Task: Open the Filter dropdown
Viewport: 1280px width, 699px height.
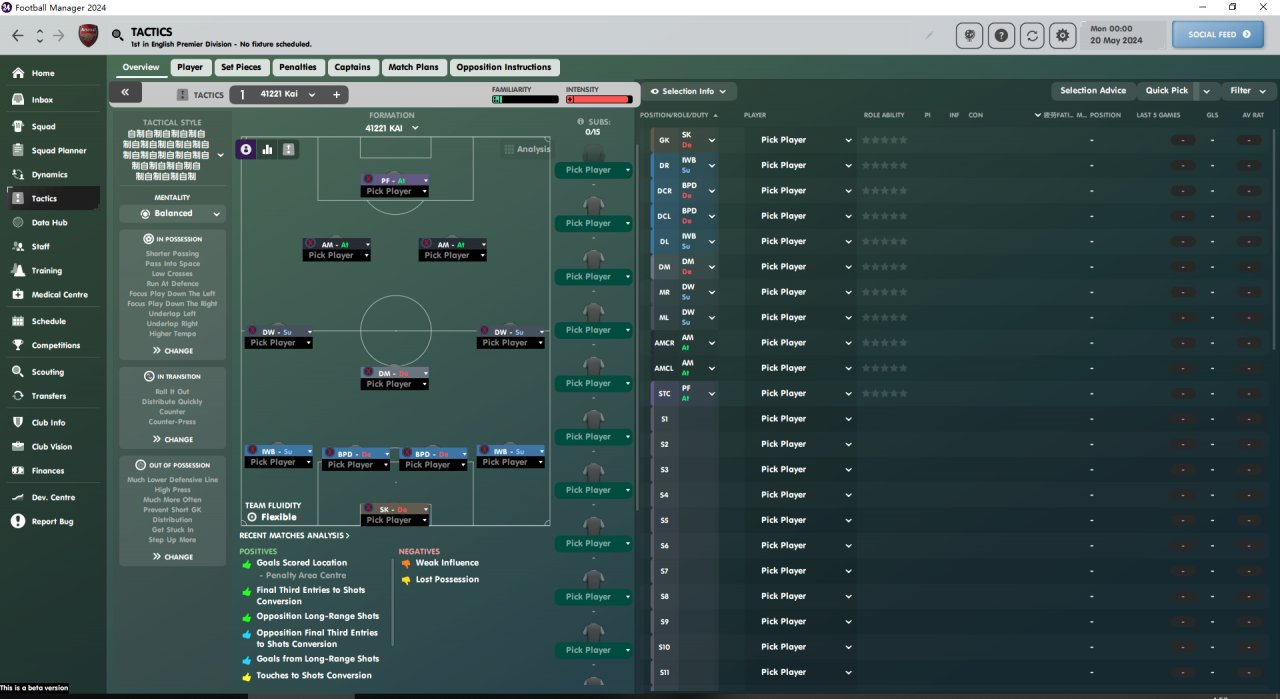Action: pyautogui.click(x=1247, y=91)
